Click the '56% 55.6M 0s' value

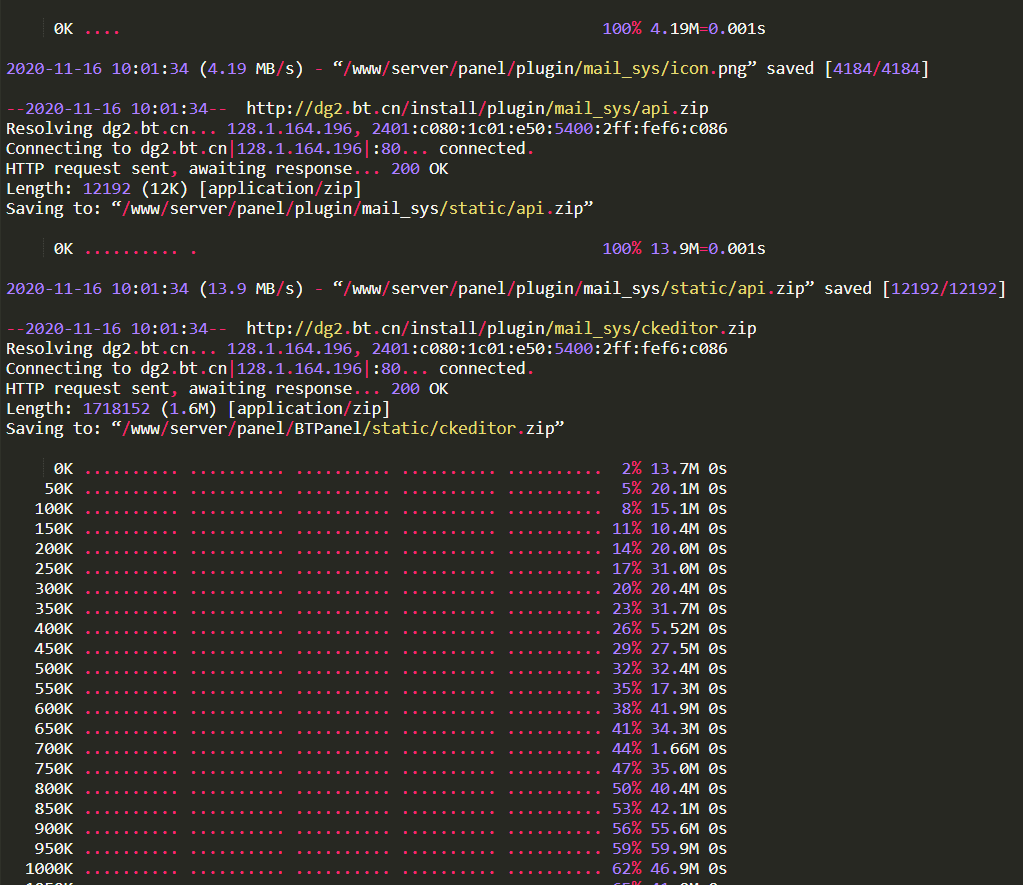pyautogui.click(x=669, y=829)
